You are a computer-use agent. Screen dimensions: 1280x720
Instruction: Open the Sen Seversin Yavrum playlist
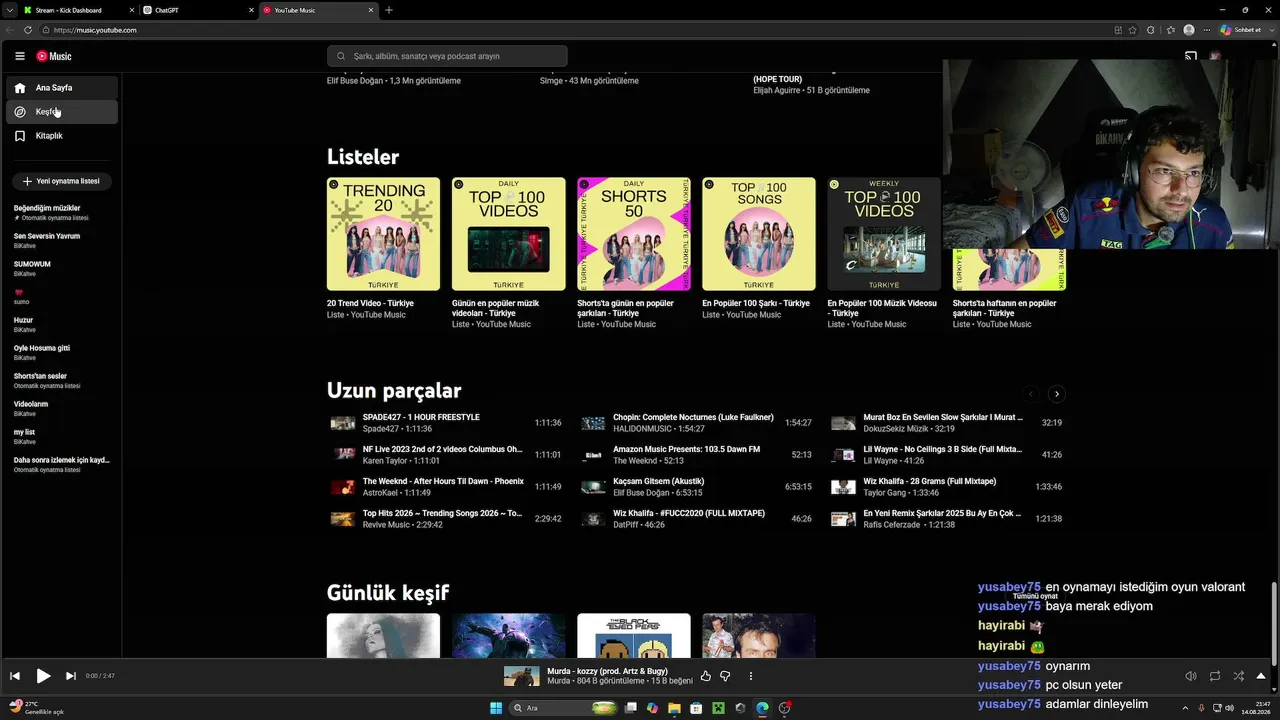pyautogui.click(x=62, y=241)
